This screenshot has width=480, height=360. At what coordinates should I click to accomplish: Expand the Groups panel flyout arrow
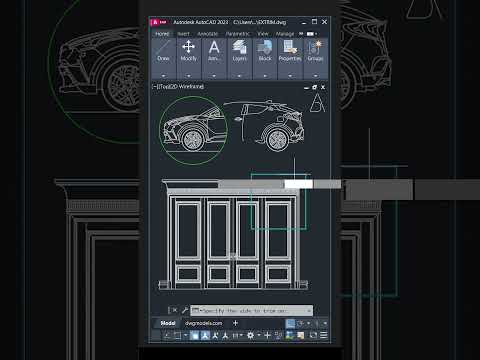coord(315,76)
